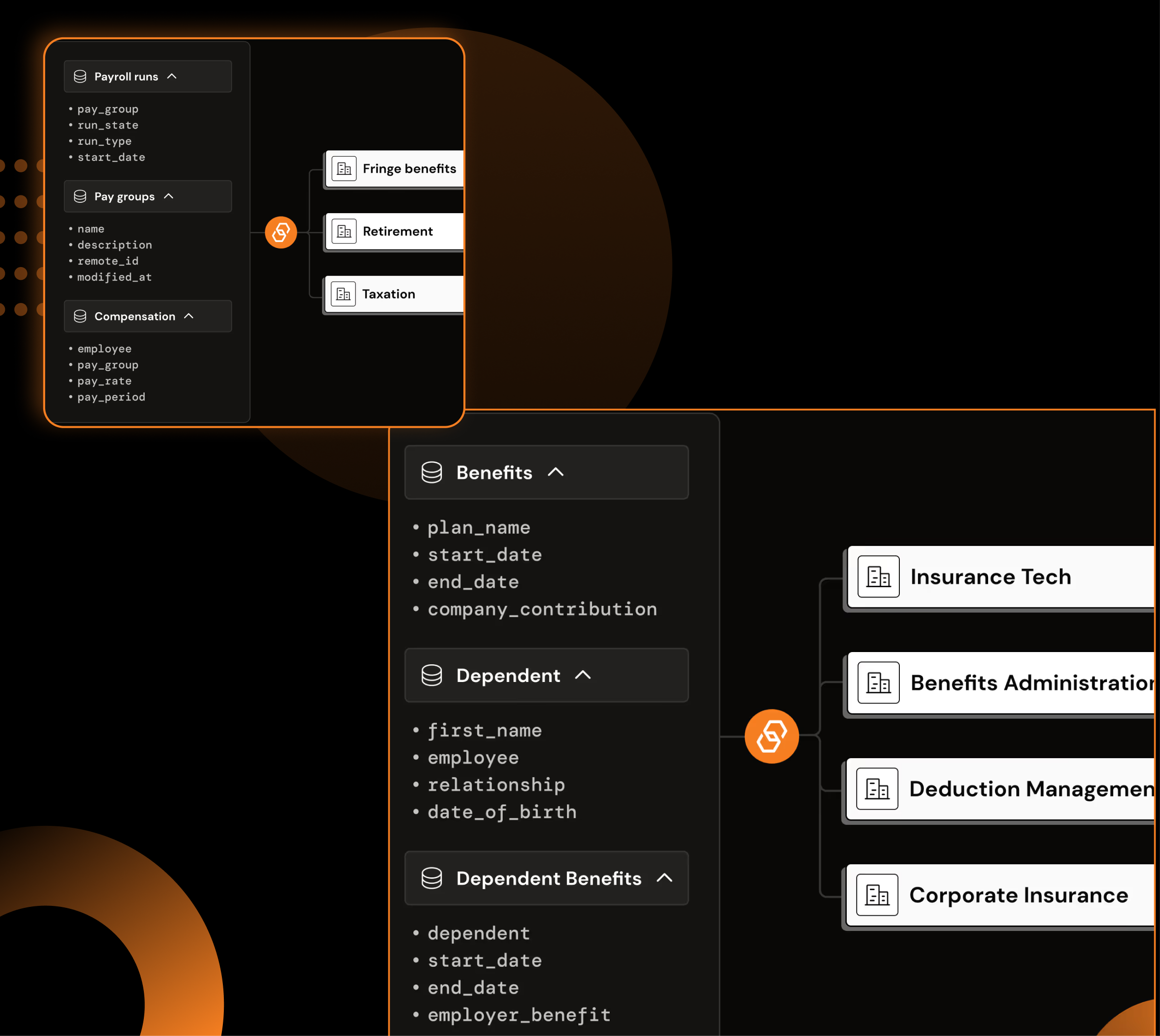Collapse the Dependent Benefits chevron
1160x1036 pixels.
pyautogui.click(x=664, y=878)
